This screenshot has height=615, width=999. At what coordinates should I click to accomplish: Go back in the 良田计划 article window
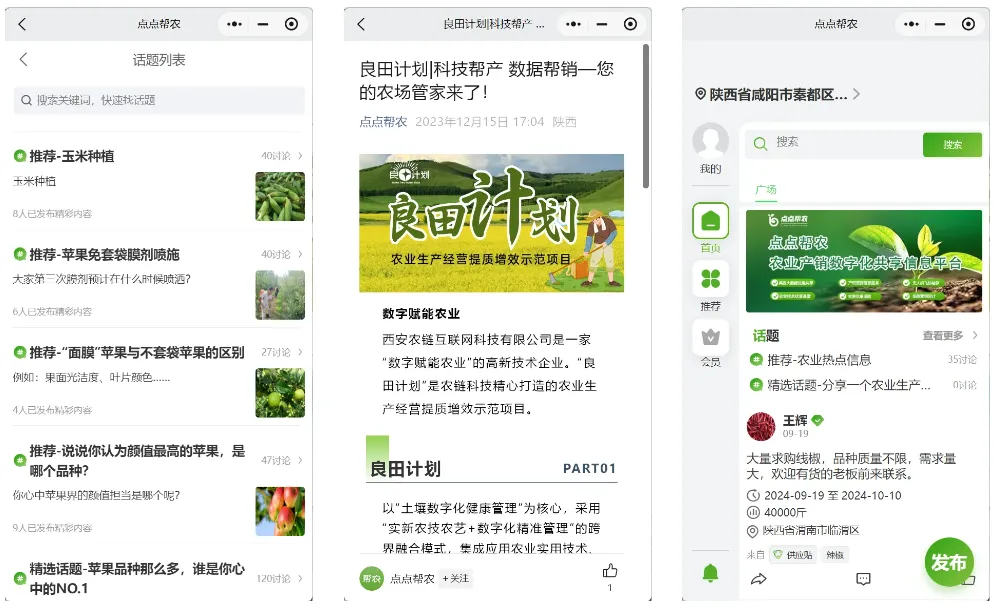(x=361, y=24)
